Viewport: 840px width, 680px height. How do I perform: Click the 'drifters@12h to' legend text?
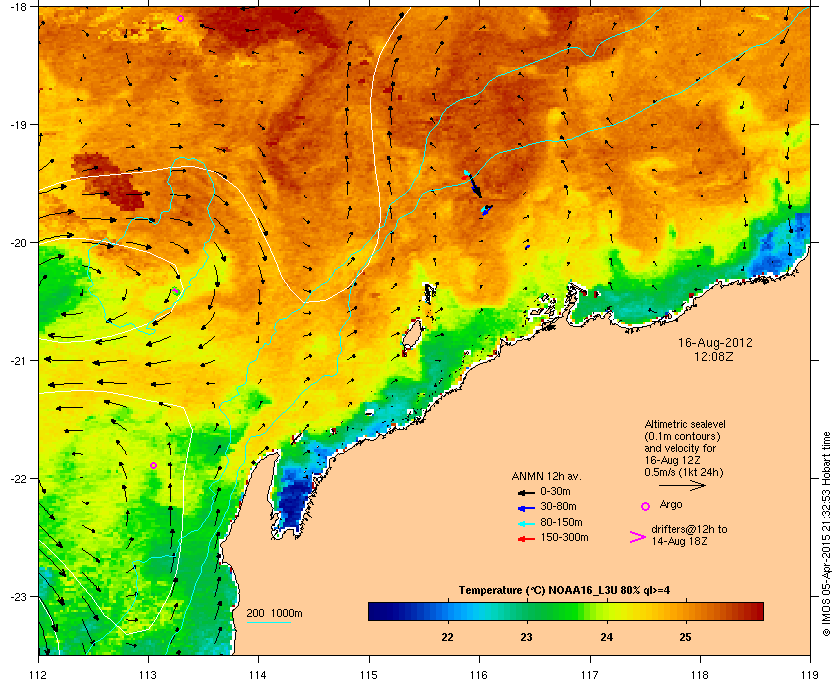pyautogui.click(x=689, y=529)
